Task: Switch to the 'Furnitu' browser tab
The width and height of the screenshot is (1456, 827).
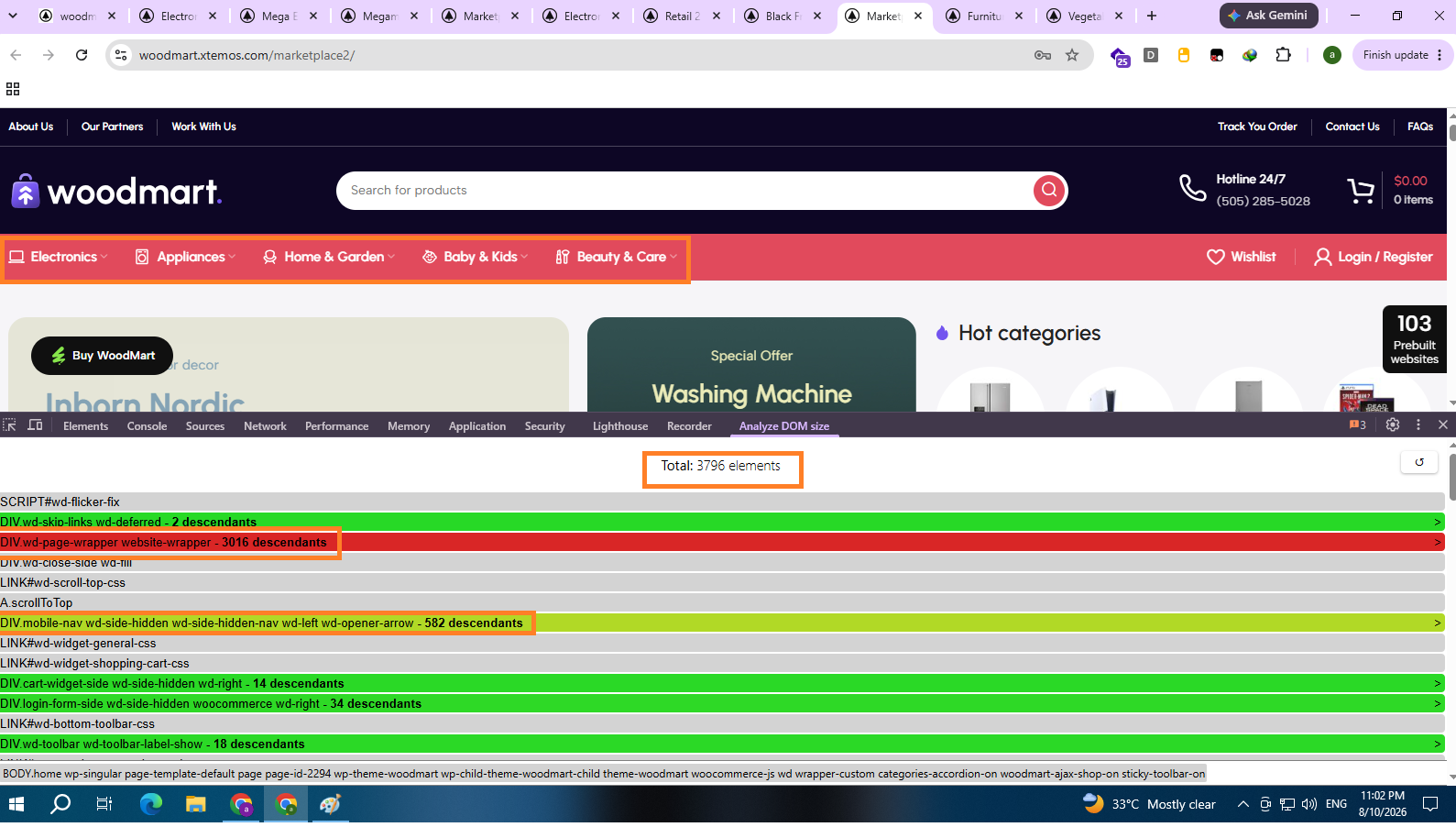Action: pos(984,16)
